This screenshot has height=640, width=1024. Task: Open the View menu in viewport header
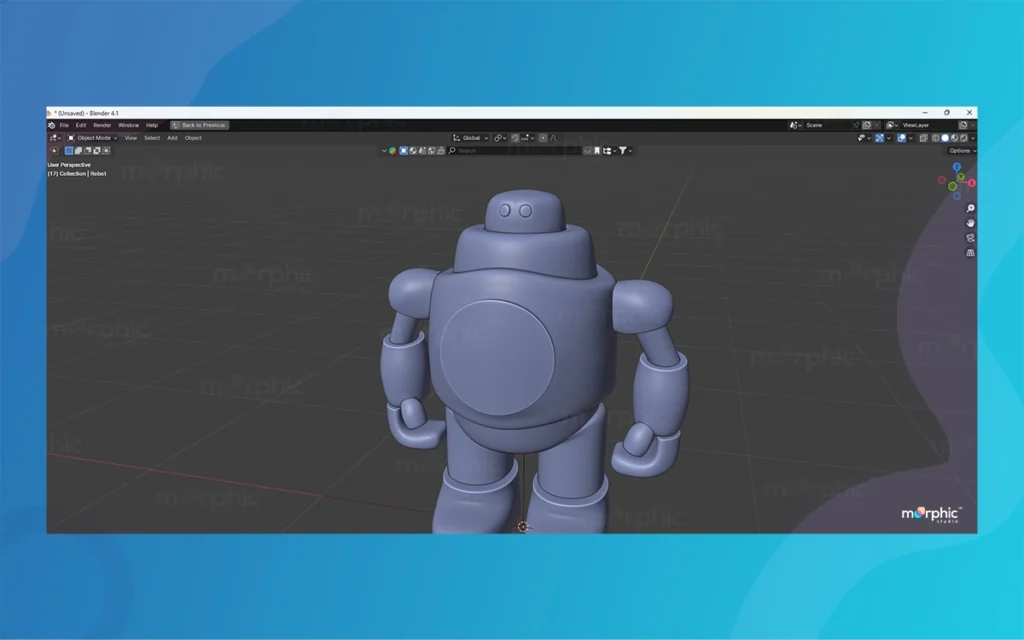coord(131,138)
